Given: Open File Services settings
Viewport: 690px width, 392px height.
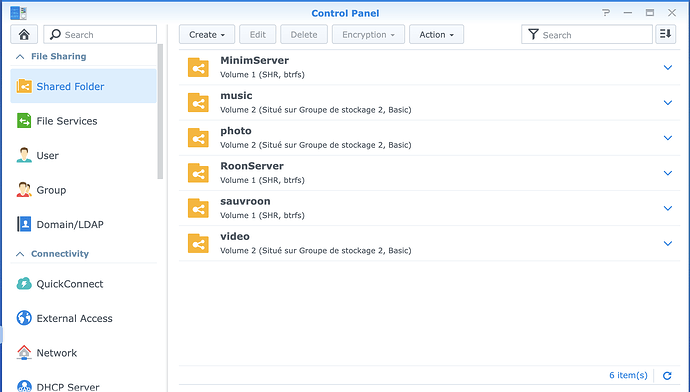Looking at the screenshot, I should tap(83, 121).
